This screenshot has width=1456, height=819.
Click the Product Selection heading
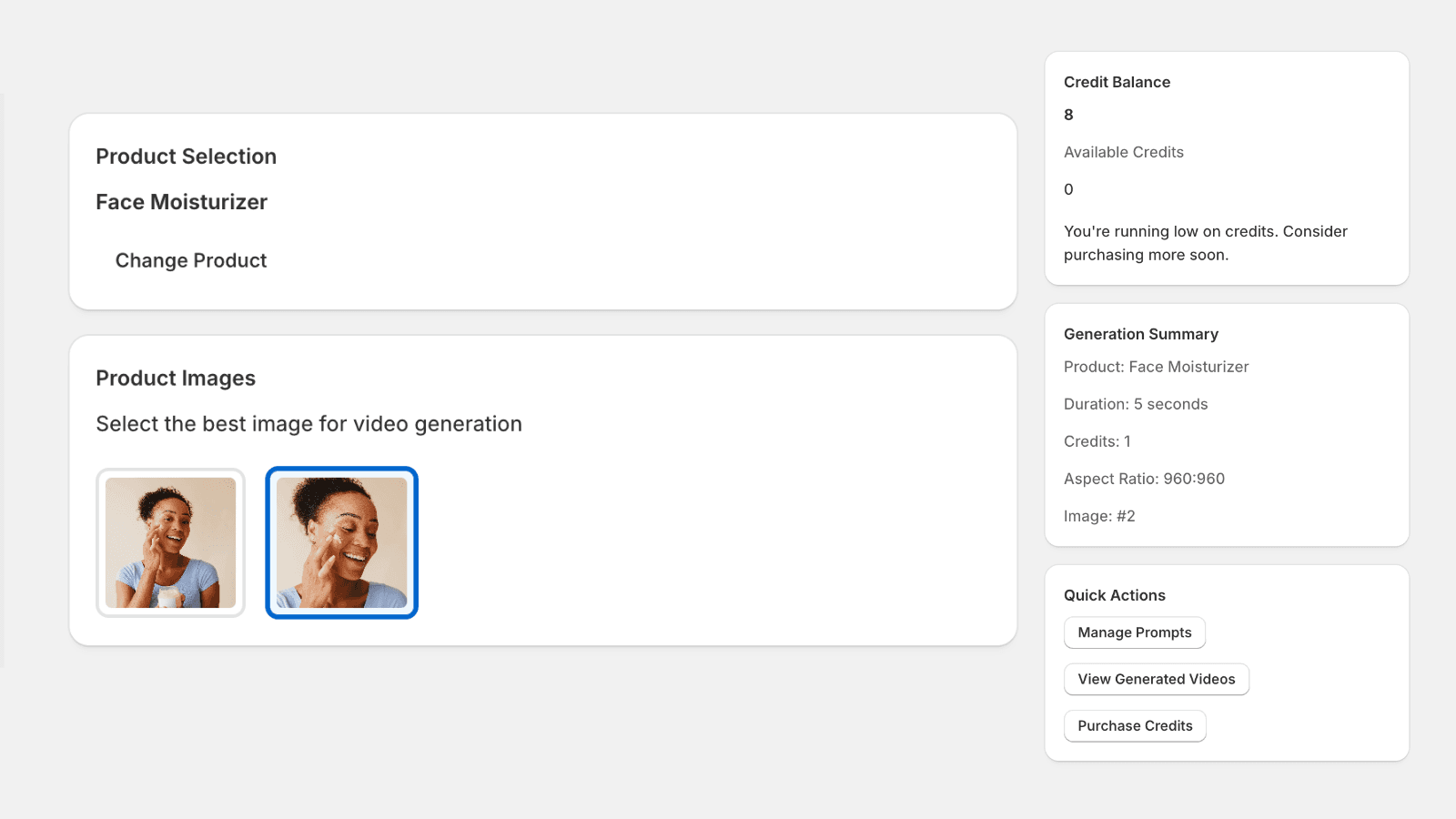click(x=186, y=156)
